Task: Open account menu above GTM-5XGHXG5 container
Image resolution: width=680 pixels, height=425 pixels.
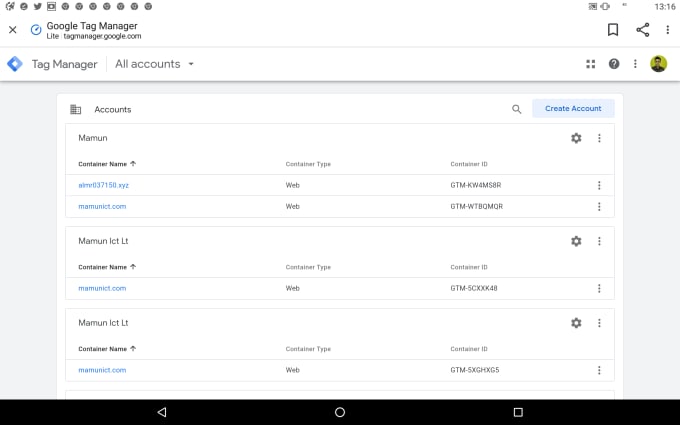Action: pyautogui.click(x=599, y=323)
